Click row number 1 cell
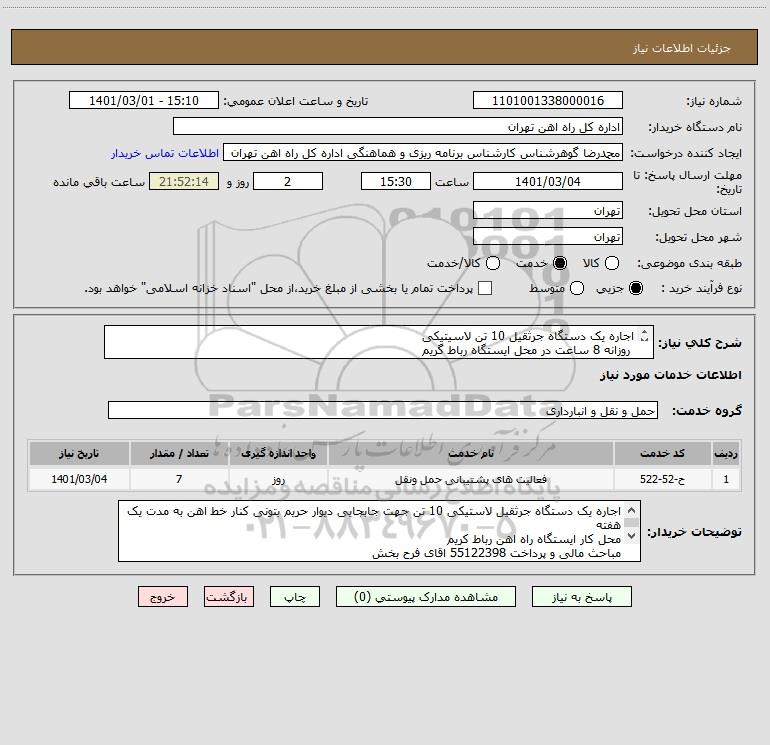770x745 pixels. pyautogui.click(x=726, y=479)
